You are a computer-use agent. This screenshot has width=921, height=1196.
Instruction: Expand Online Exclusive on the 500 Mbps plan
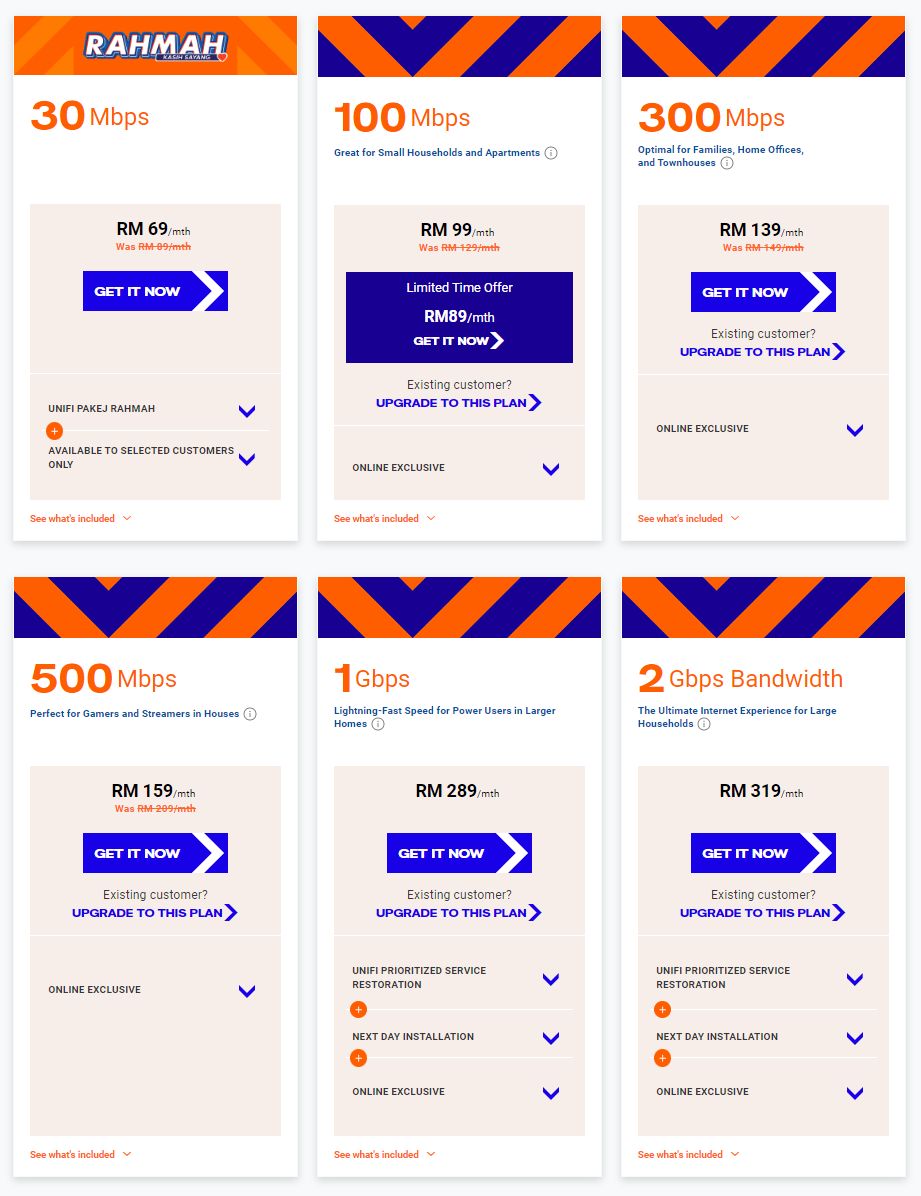(247, 992)
